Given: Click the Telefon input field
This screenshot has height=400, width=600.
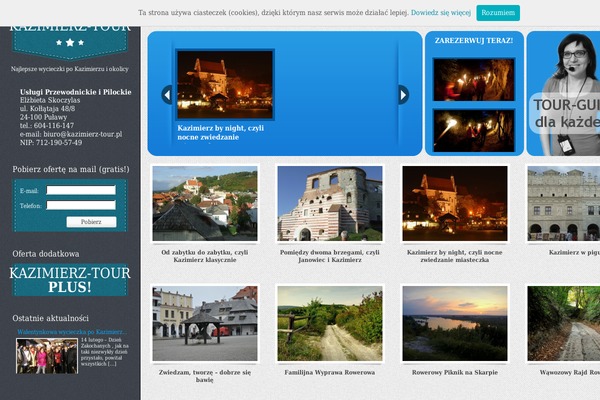Looking at the screenshot, I should pos(81,205).
